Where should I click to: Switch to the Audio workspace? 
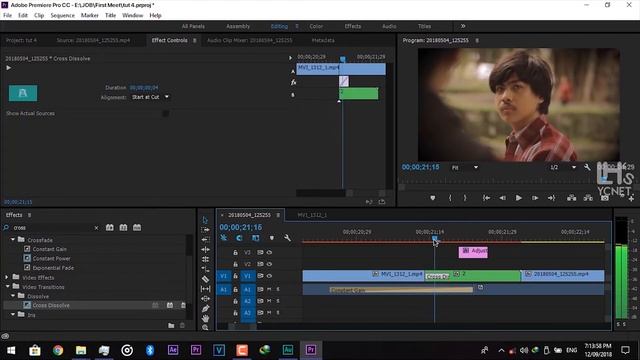389,26
